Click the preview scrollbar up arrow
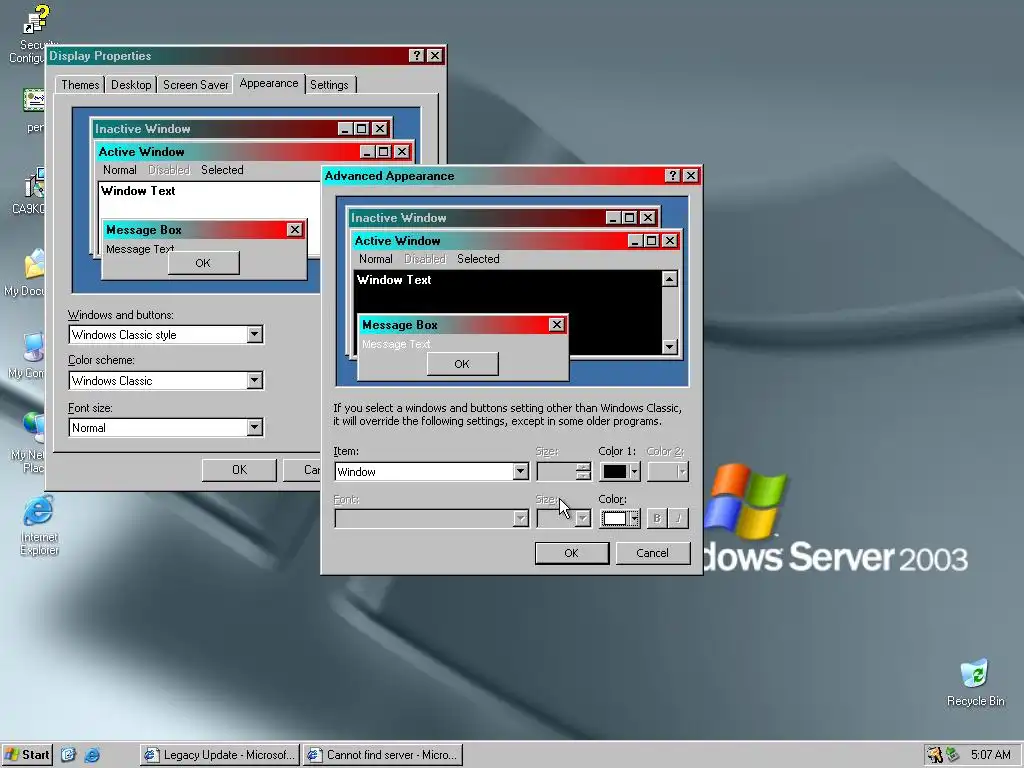This screenshot has width=1024, height=768. (x=669, y=279)
